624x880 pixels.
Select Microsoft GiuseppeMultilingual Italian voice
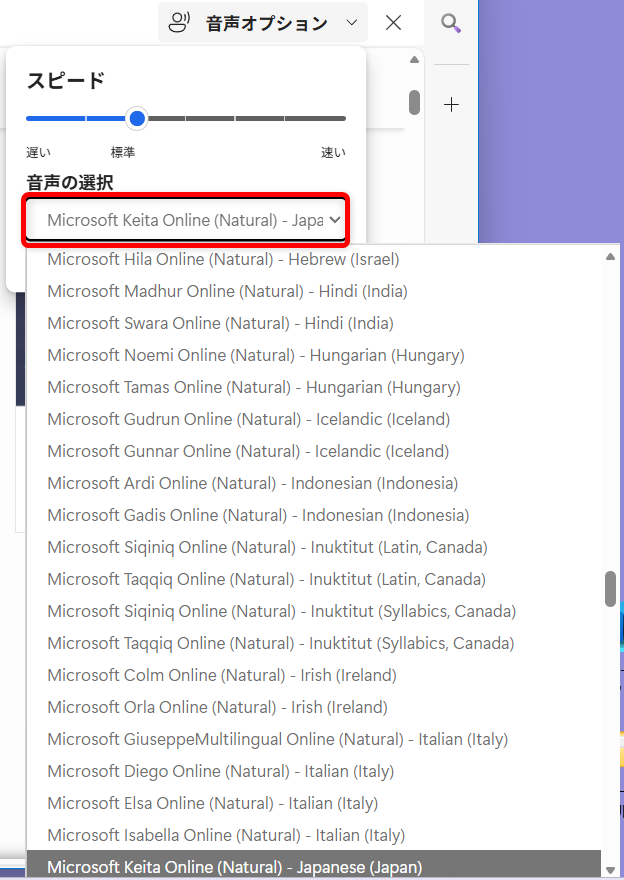pyautogui.click(x=313, y=739)
